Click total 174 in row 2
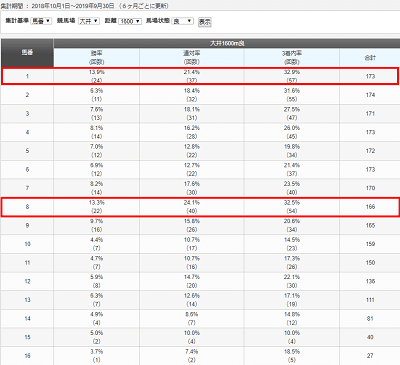The width and height of the screenshot is (400, 365). 370,95
